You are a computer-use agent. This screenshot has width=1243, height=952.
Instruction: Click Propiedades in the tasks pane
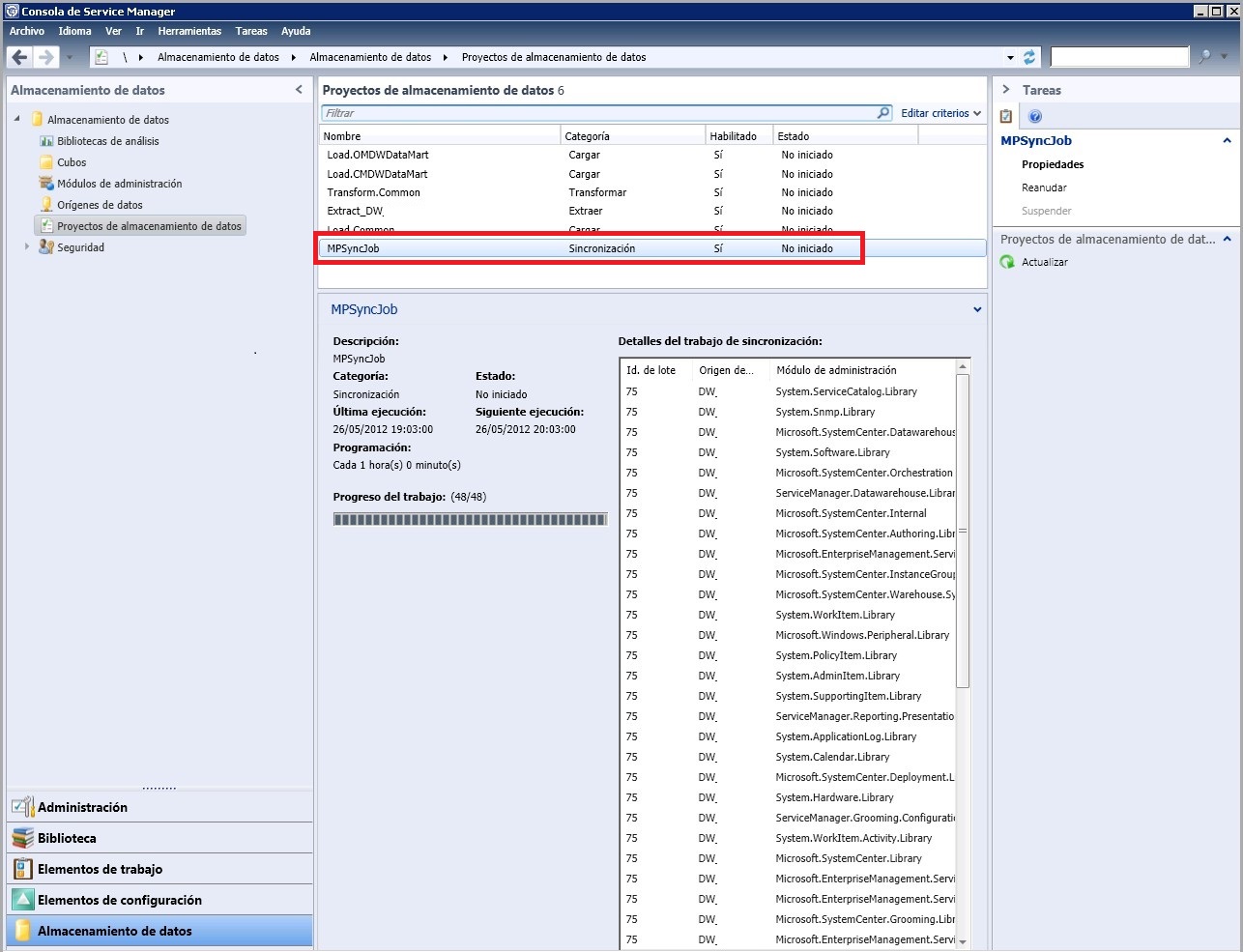pos(1053,164)
